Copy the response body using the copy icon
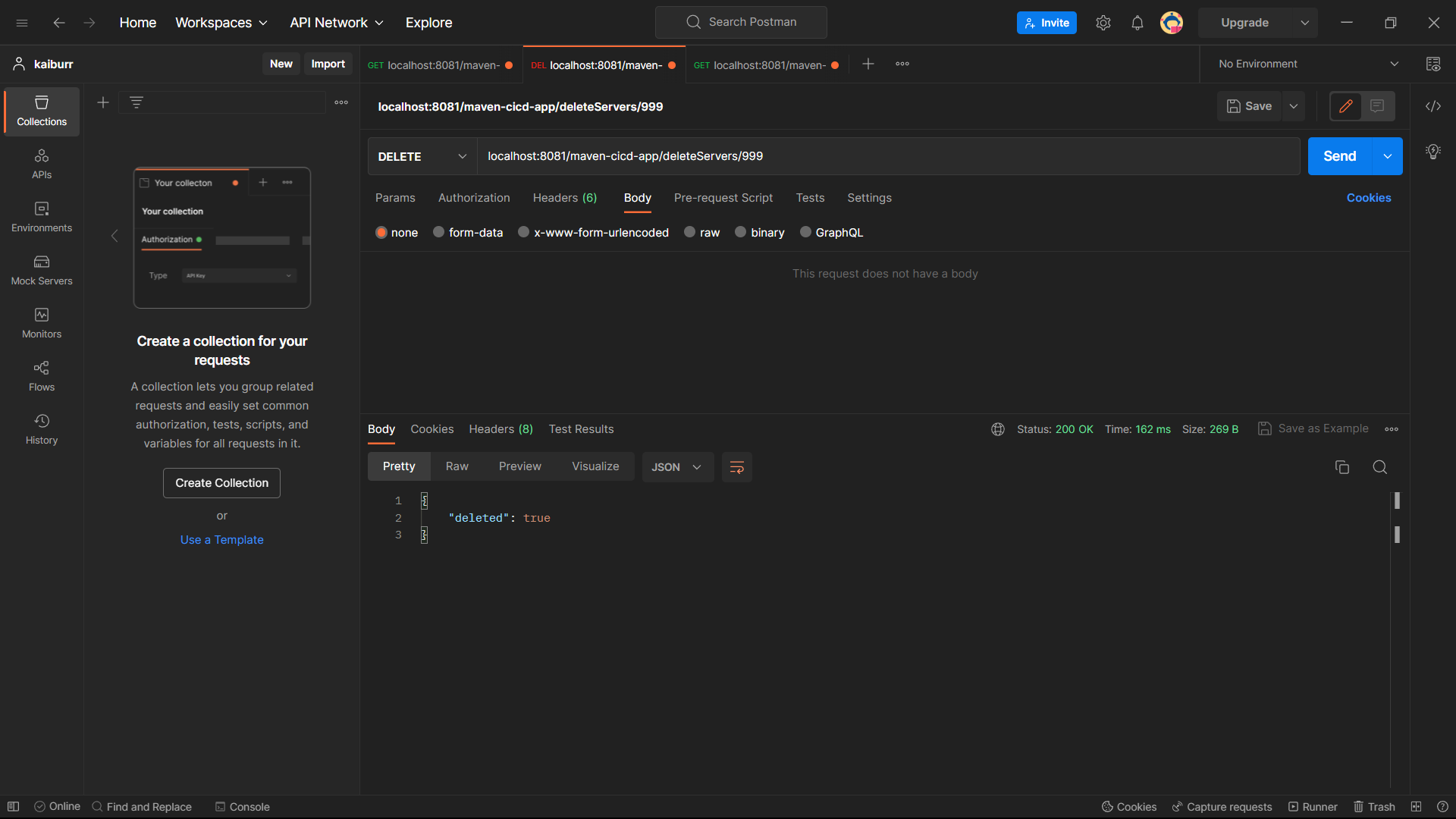The height and width of the screenshot is (819, 1456). coord(1342,467)
